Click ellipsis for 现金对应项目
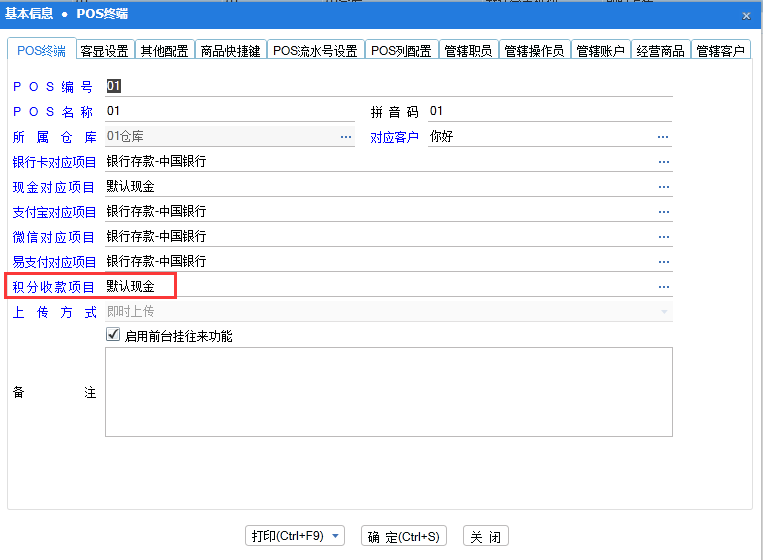Image resolution: width=763 pixels, height=560 pixels. coord(663,186)
